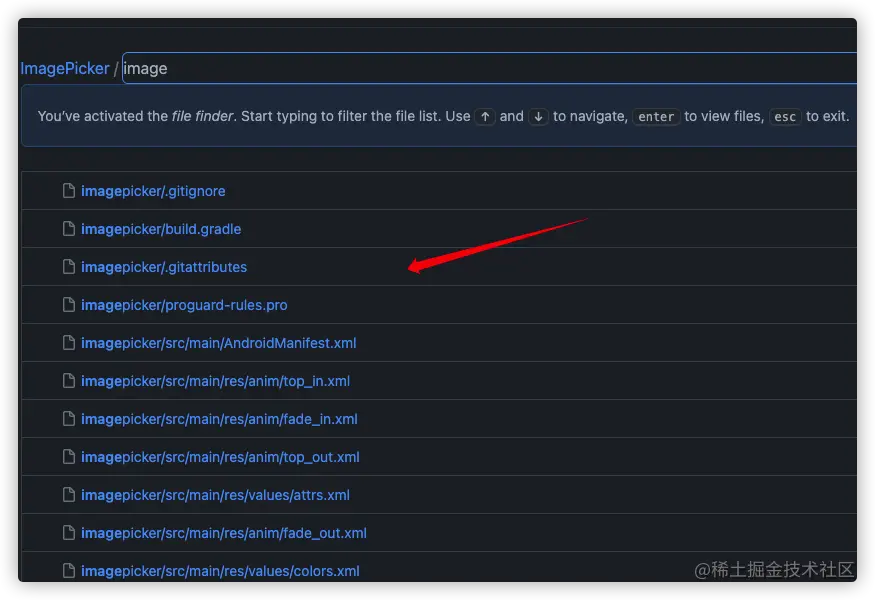Click file icon beside attrs.xml
Viewport: 875px width, 600px height.
click(x=69, y=495)
